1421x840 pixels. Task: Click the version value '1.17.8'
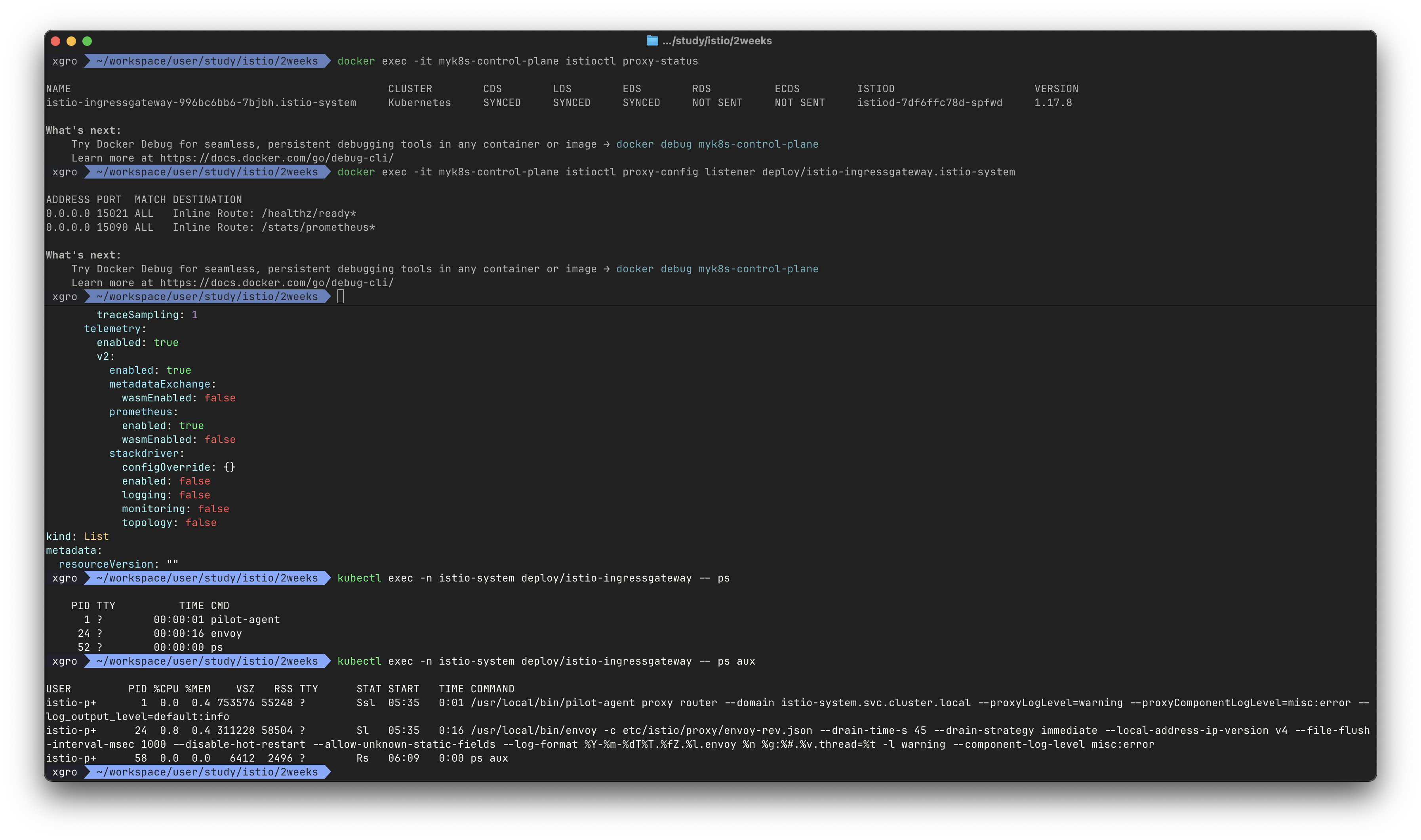[1053, 103]
